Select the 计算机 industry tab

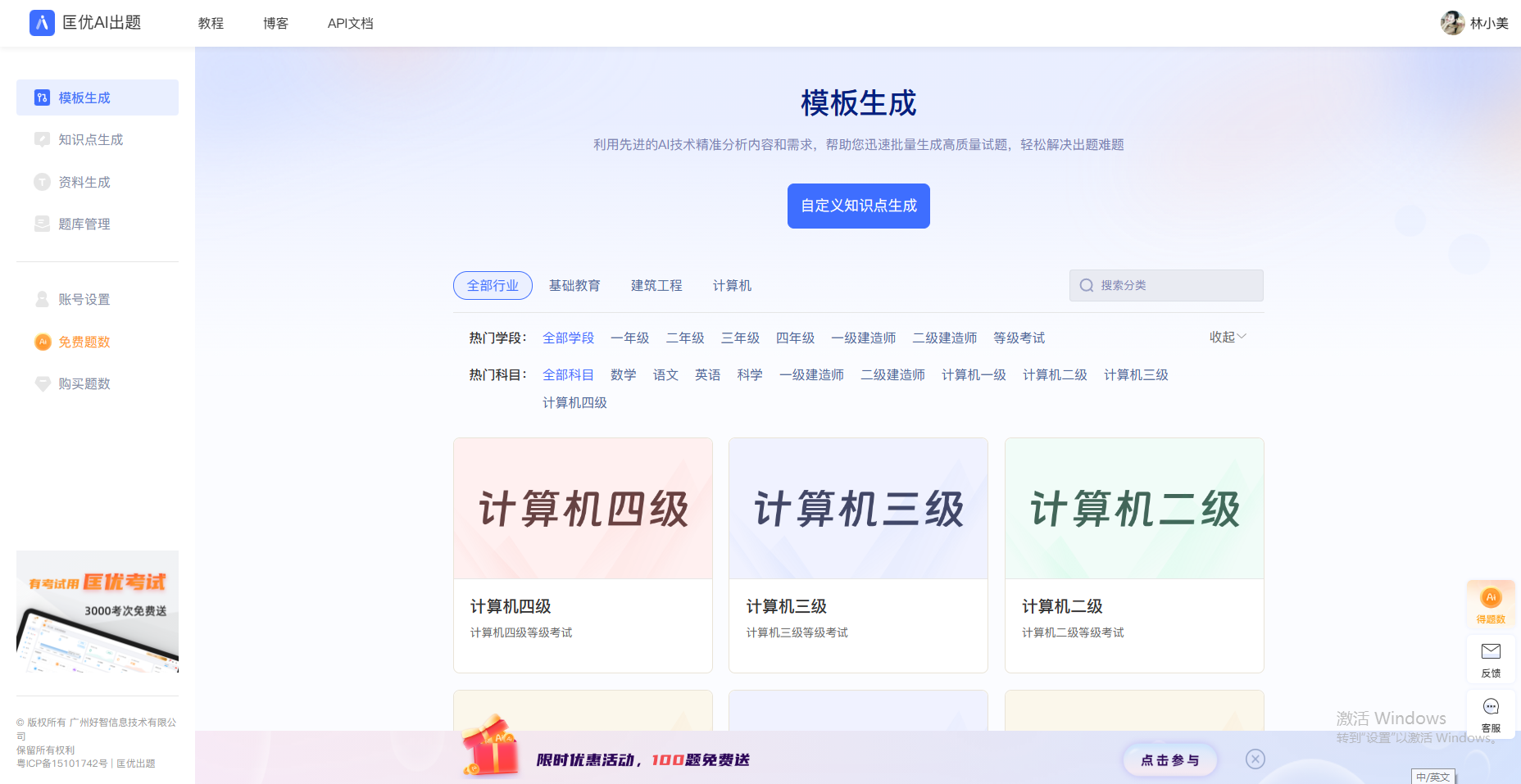732,285
